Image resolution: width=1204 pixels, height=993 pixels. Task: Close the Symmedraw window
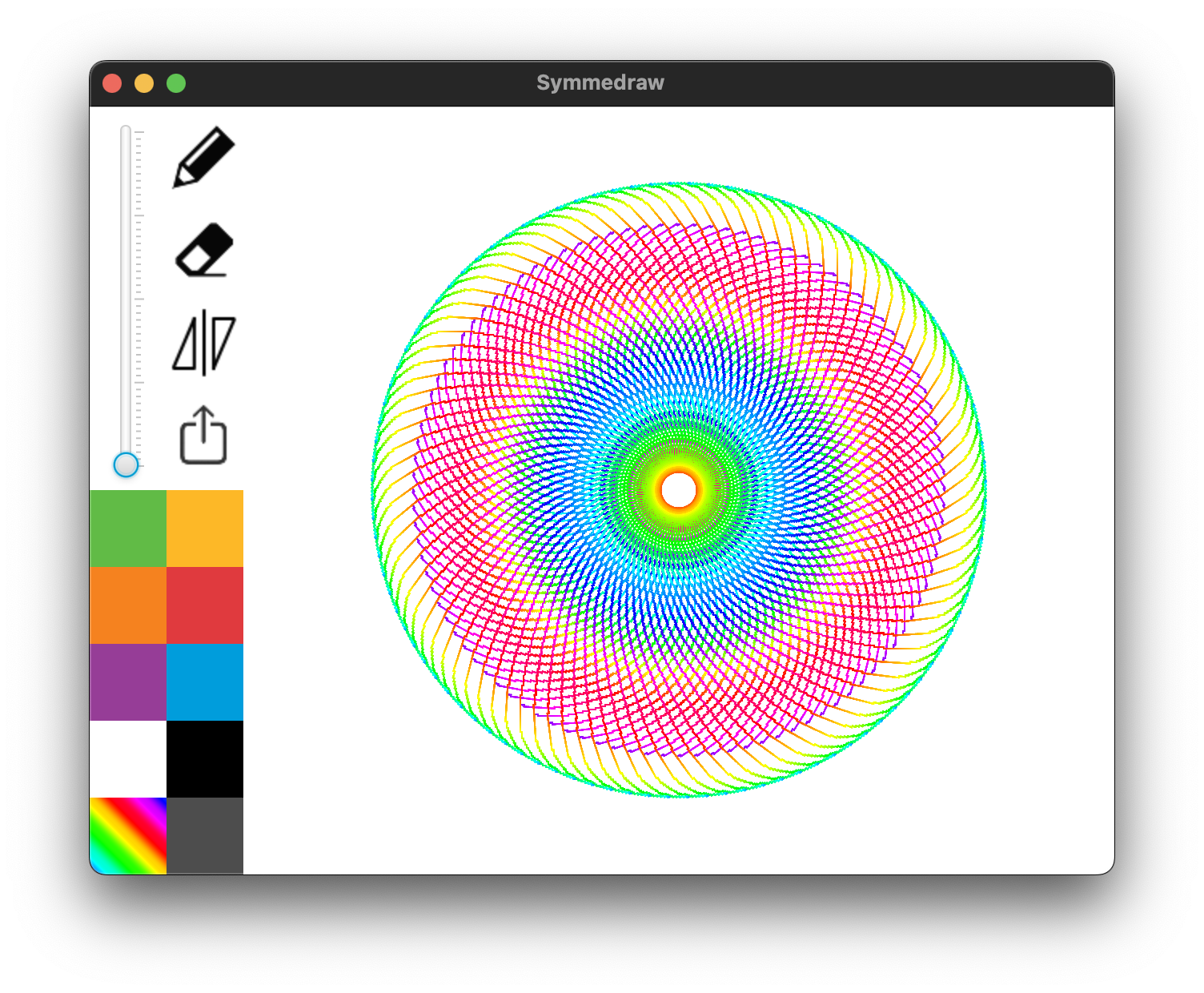112,83
